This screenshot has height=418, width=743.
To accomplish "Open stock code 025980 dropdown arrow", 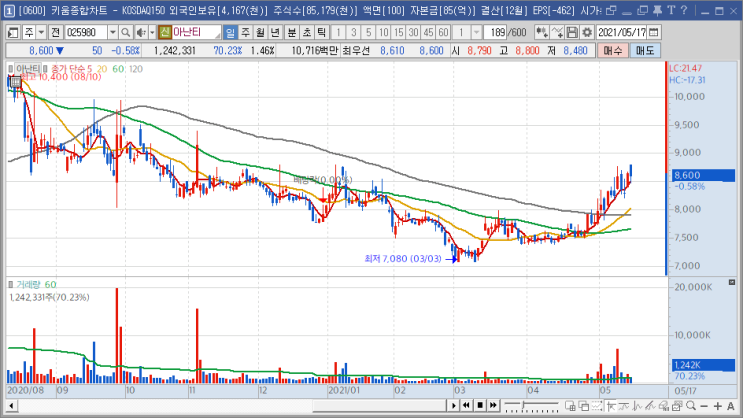I will click(x=113, y=32).
